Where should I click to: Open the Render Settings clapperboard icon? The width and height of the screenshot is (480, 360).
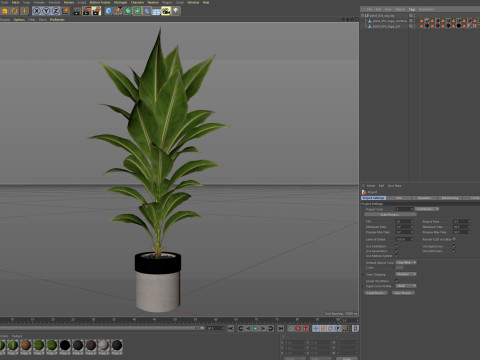pos(97,11)
